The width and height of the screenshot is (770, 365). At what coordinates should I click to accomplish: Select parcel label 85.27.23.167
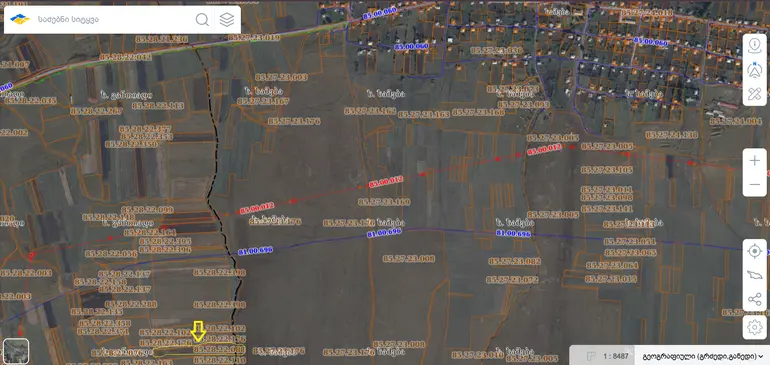point(263,101)
